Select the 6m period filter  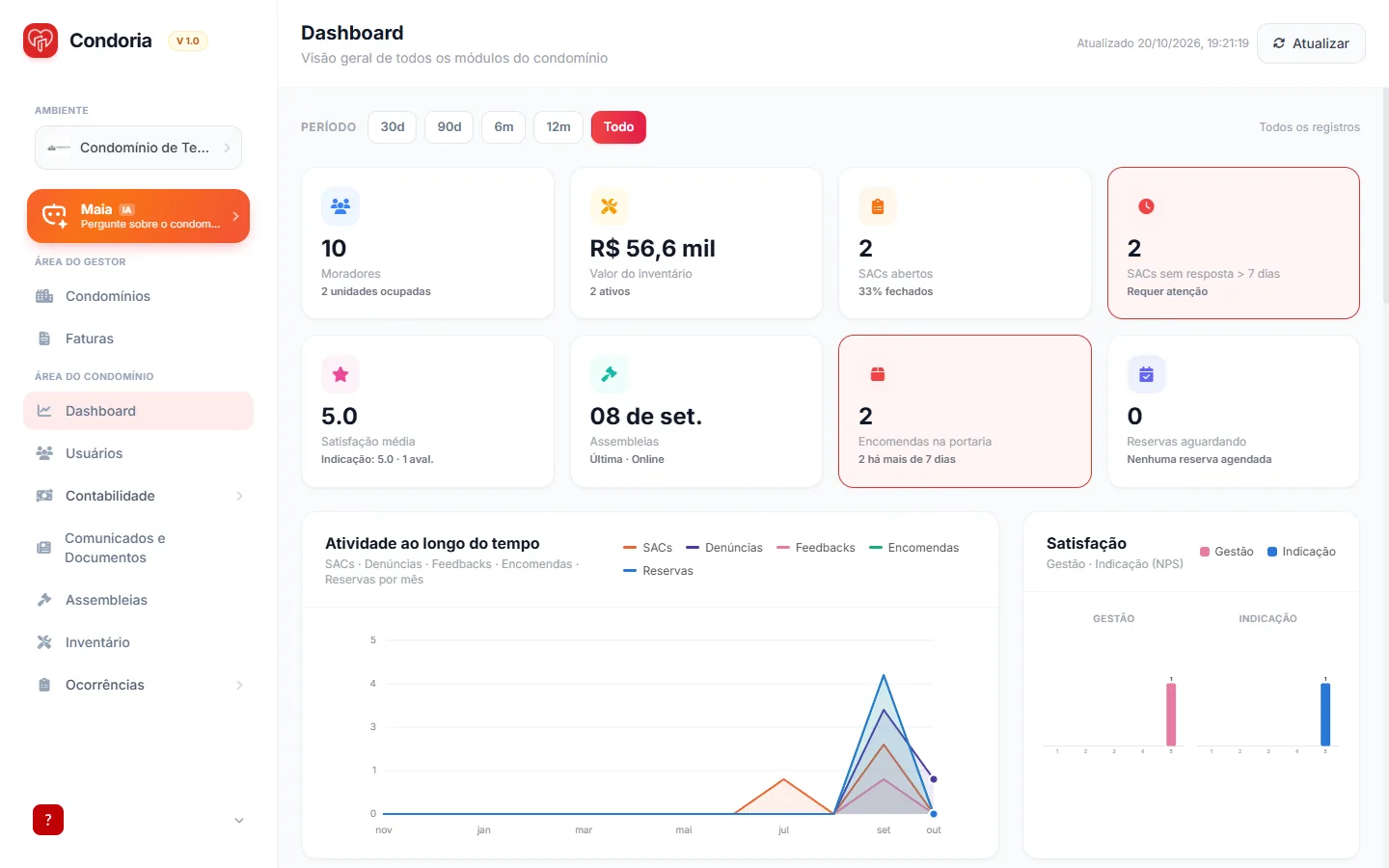pos(504,127)
